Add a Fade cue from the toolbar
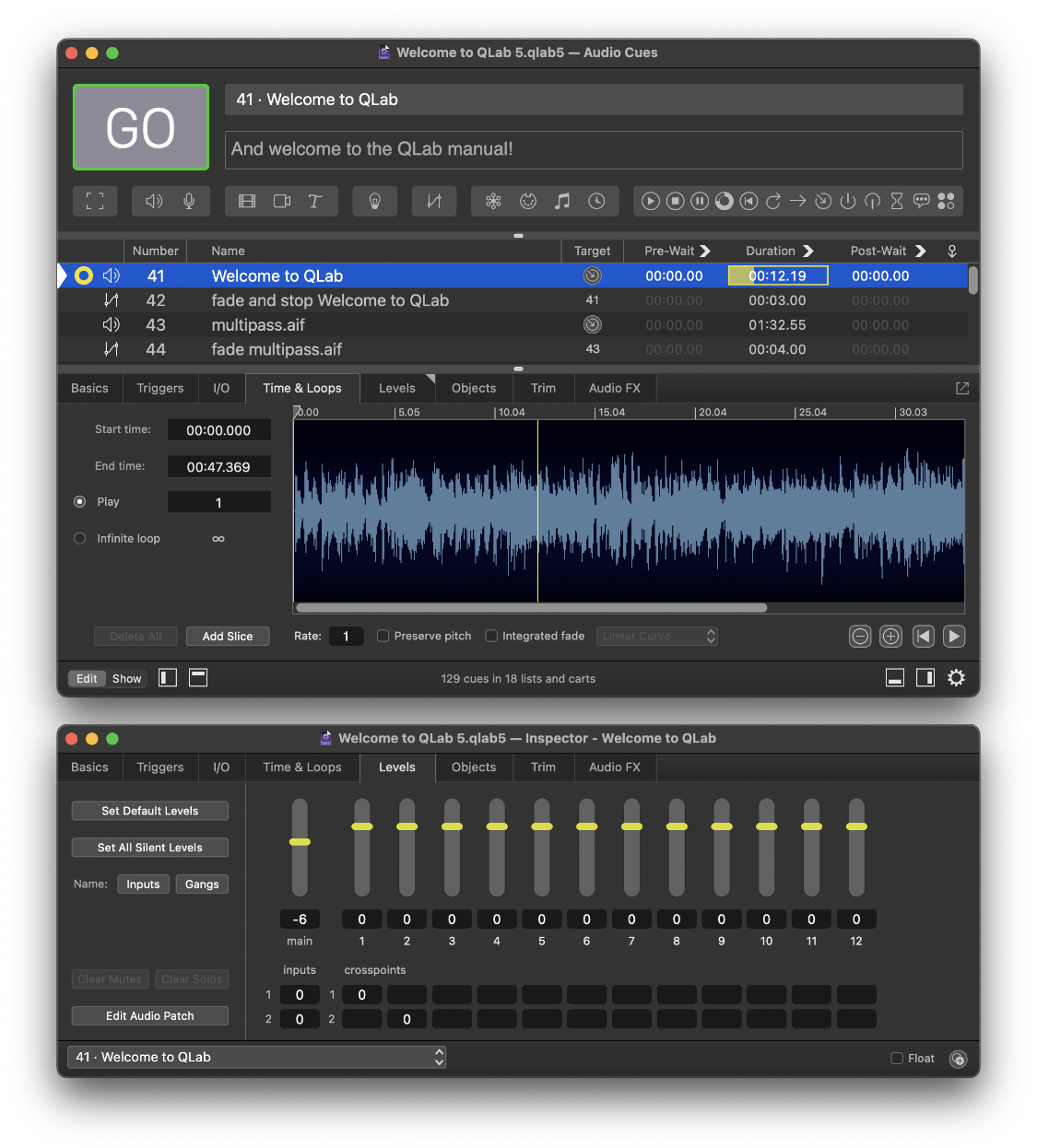Screen dimensions: 1037x1148 point(434,201)
